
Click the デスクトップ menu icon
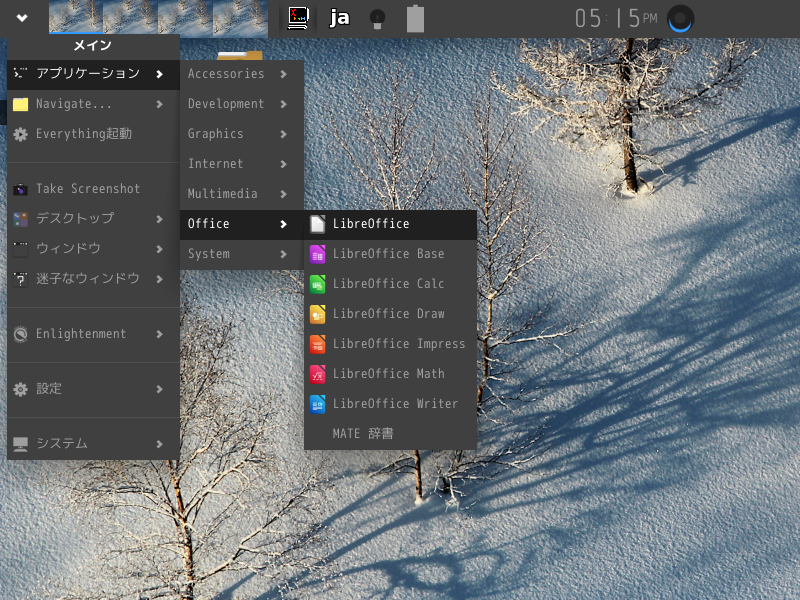pyautogui.click(x=20, y=219)
